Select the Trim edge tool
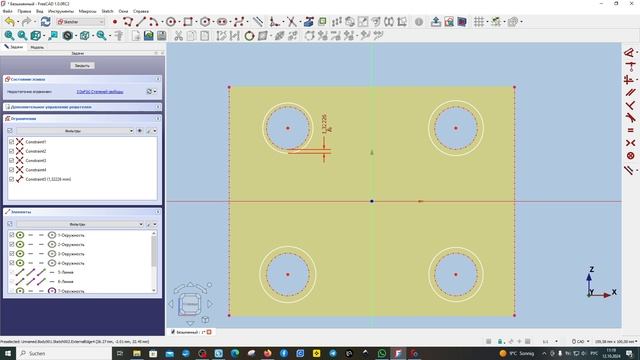The height and width of the screenshot is (360, 640). (x=291, y=22)
